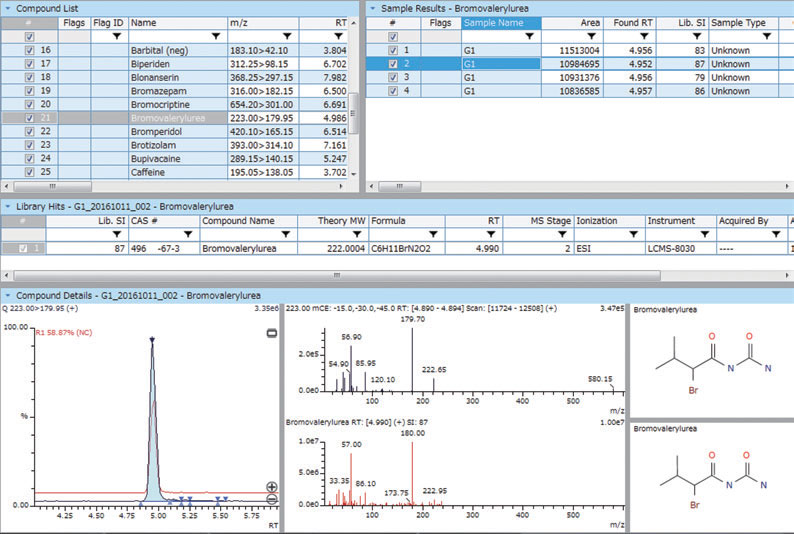Click the LCMS-8030 instrument cell

click(x=681, y=249)
